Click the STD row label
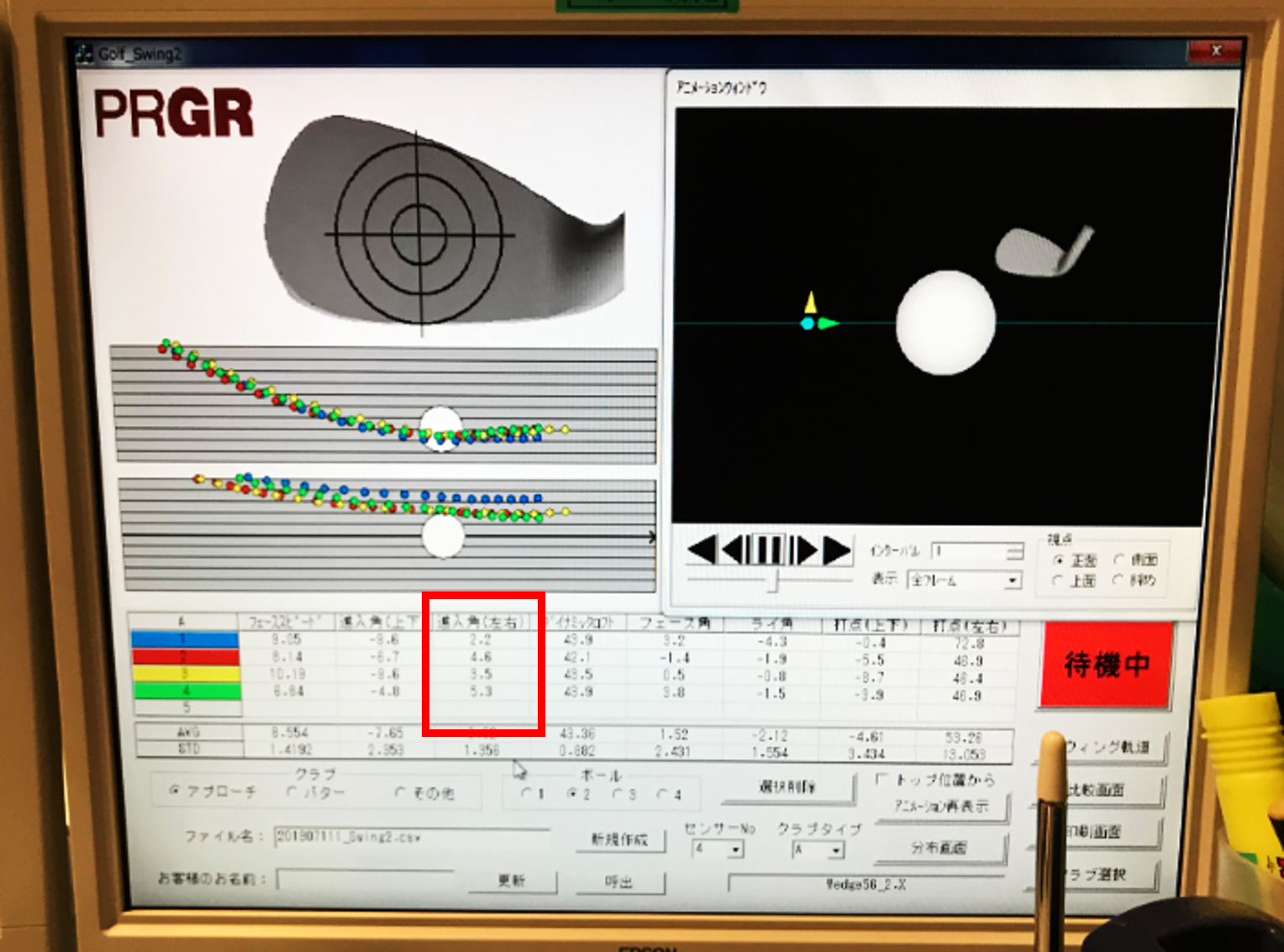This screenshot has height=952, width=1284. 188,748
